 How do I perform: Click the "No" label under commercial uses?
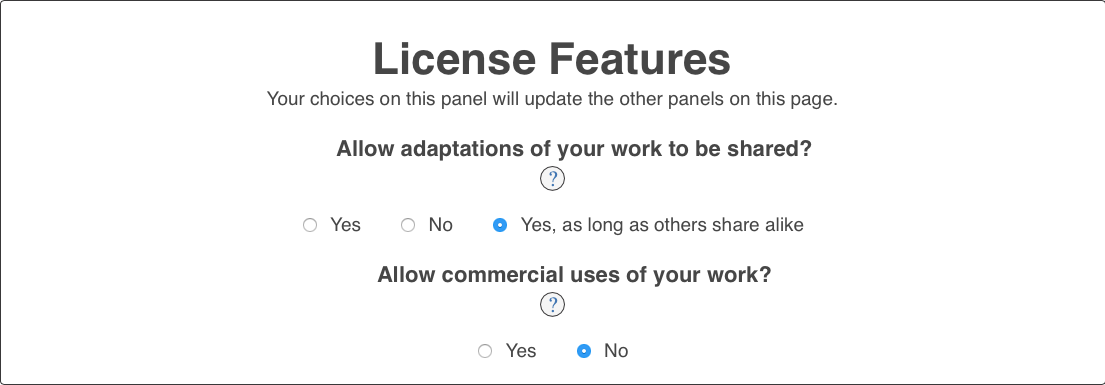(616, 350)
